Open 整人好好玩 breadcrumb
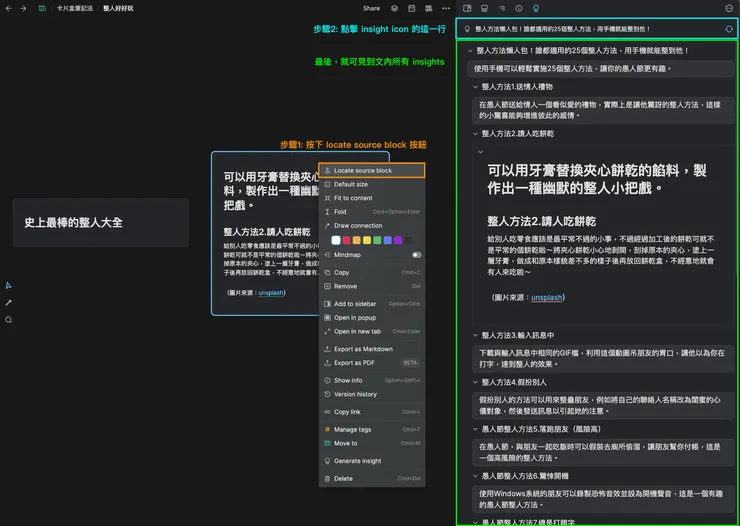Image resolution: width=740 pixels, height=526 pixels. [x=118, y=8]
